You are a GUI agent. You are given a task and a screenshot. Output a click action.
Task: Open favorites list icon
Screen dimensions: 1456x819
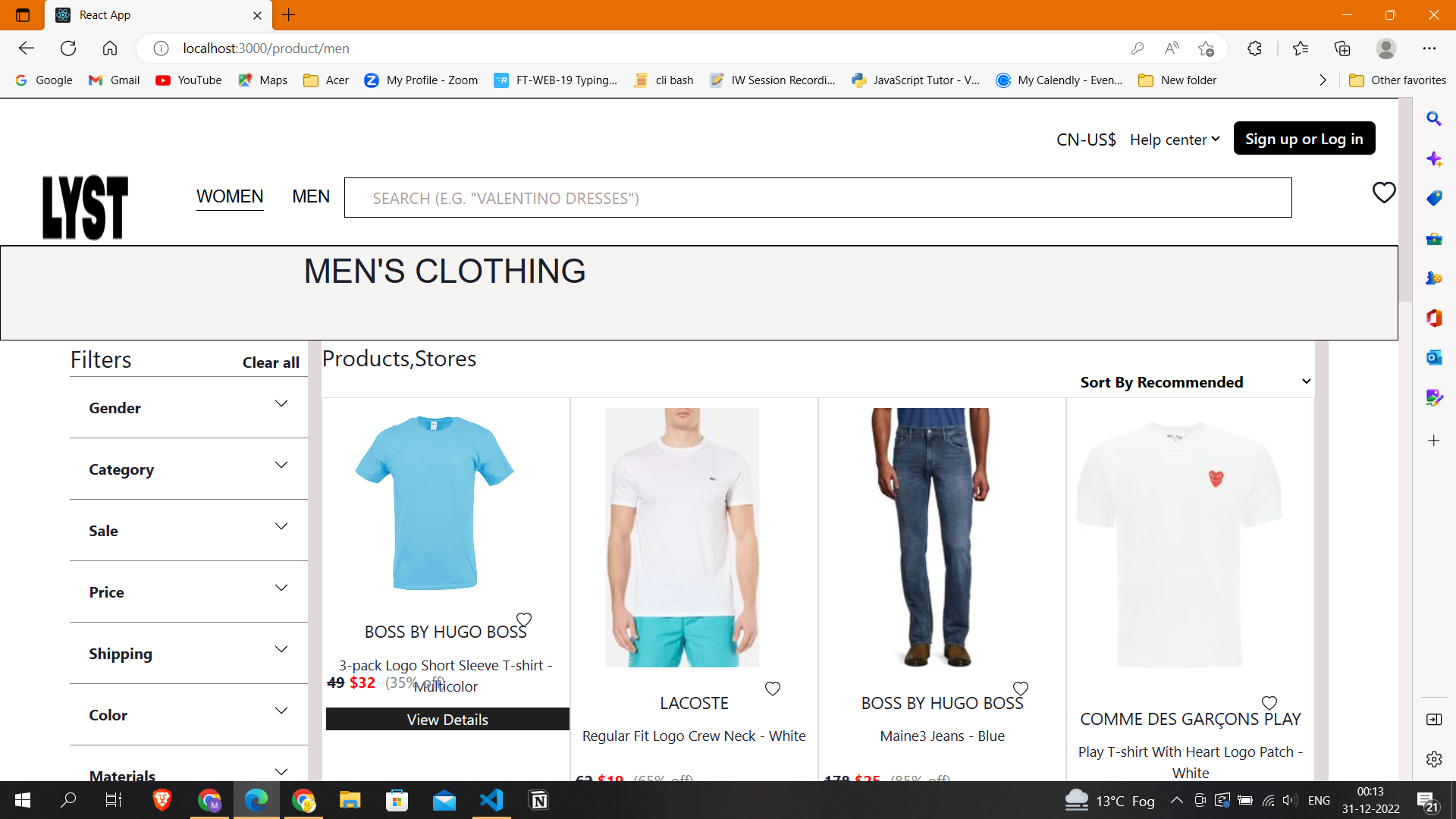click(x=1301, y=49)
